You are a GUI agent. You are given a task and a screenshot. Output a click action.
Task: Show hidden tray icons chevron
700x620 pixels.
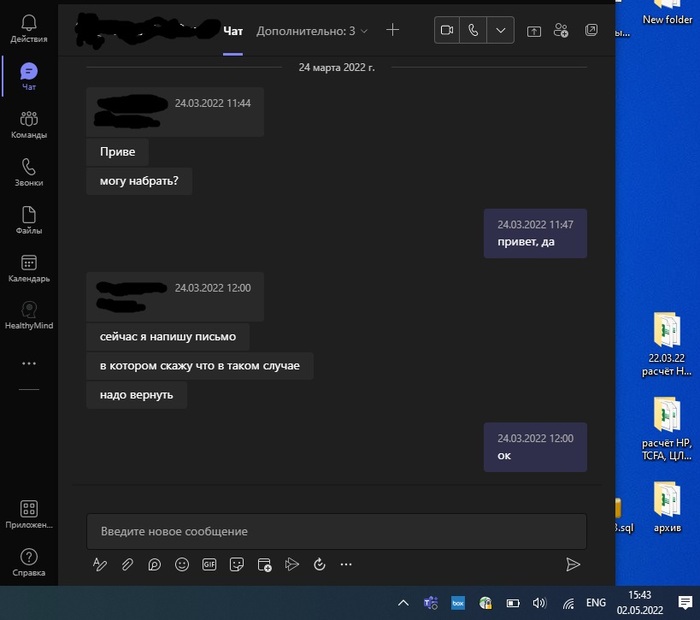[403, 603]
